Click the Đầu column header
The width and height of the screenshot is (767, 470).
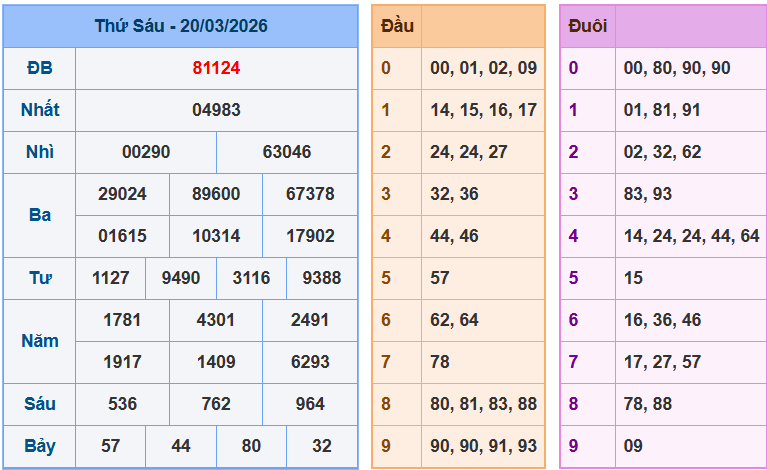(397, 26)
